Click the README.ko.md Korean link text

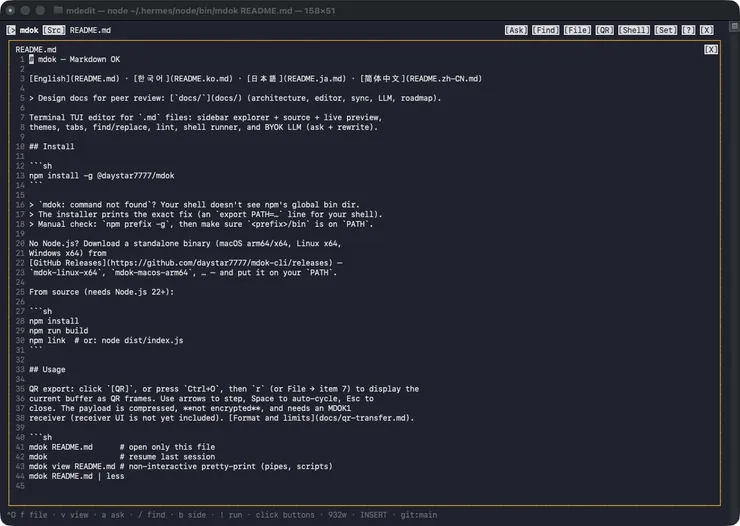183,79
